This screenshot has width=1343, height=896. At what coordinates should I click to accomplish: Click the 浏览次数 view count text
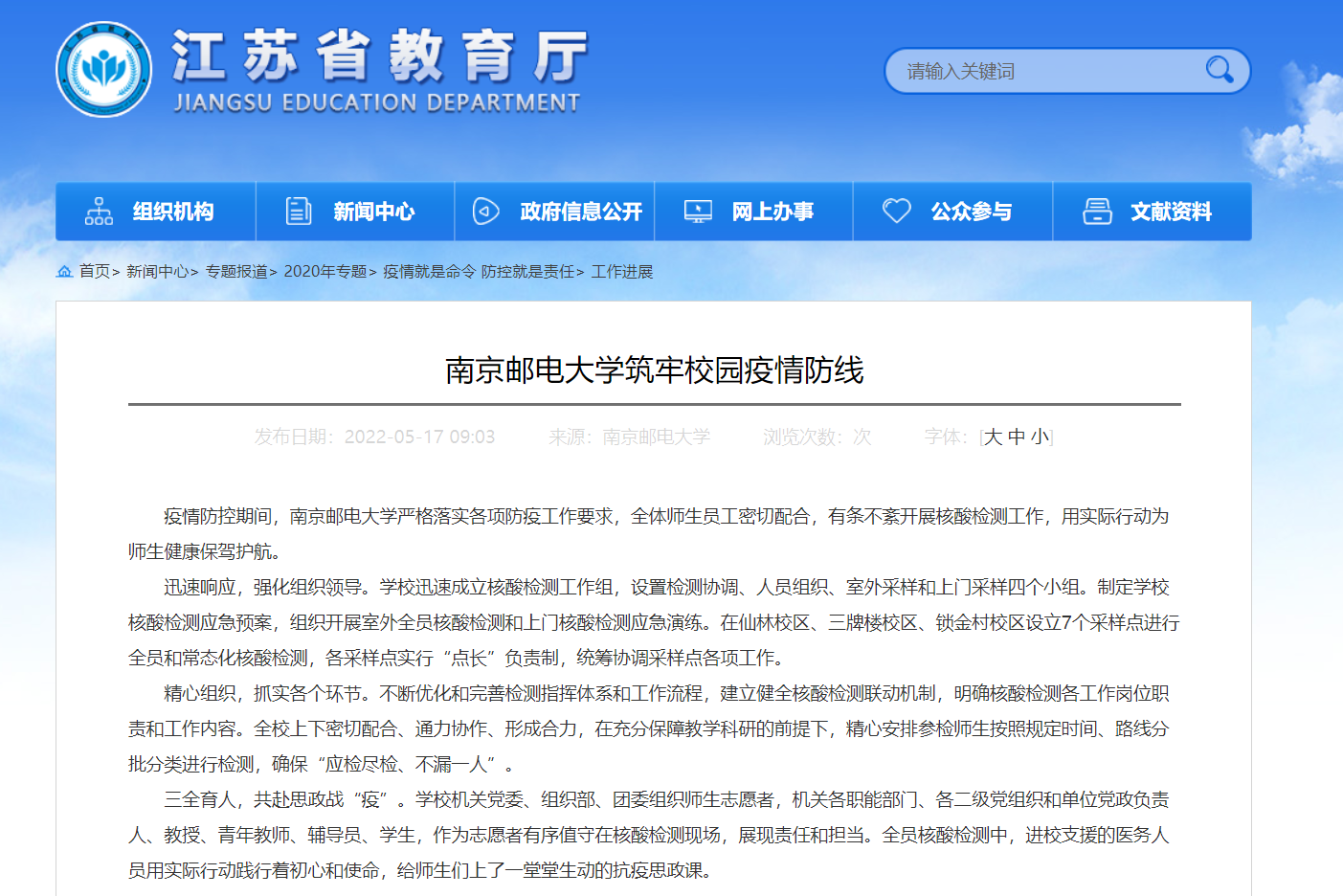tap(817, 437)
